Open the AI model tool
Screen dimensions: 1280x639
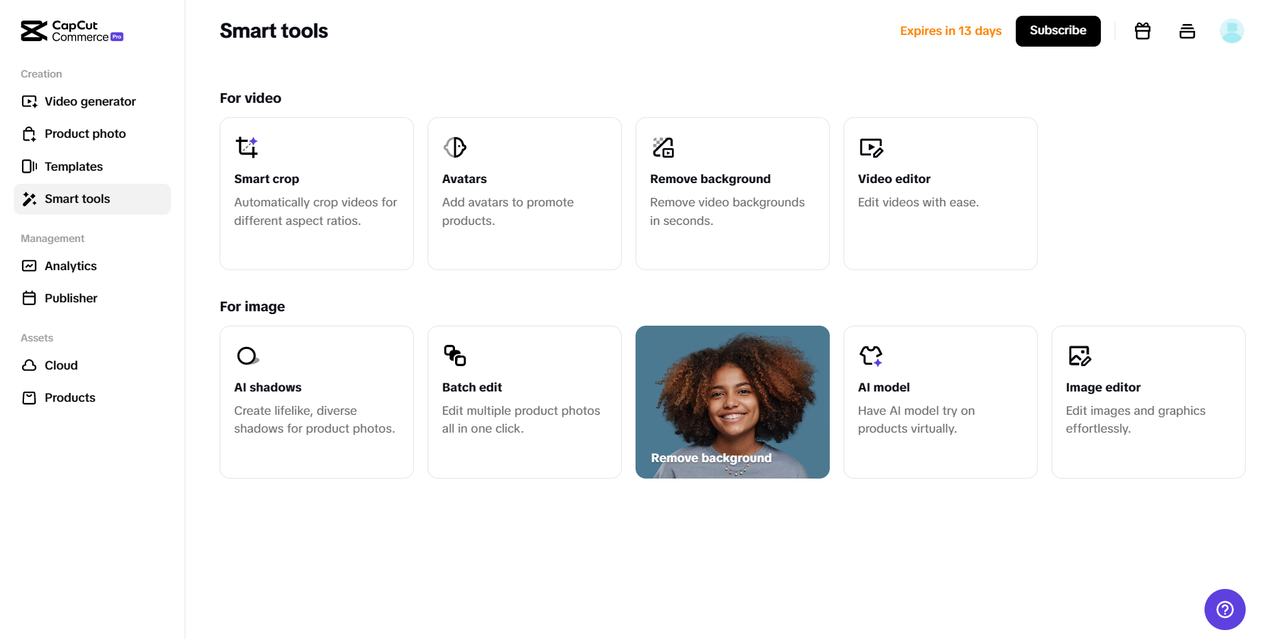click(940, 401)
